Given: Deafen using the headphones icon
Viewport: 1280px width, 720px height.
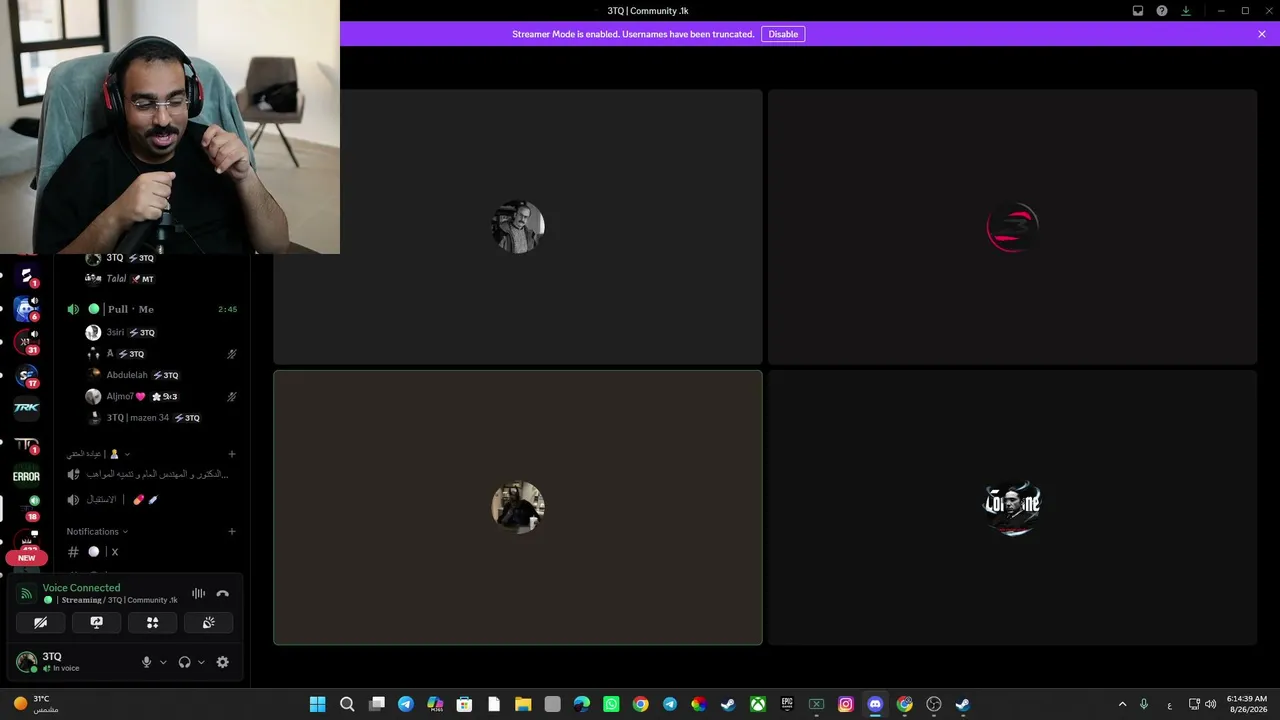Looking at the screenshot, I should pyautogui.click(x=184, y=662).
